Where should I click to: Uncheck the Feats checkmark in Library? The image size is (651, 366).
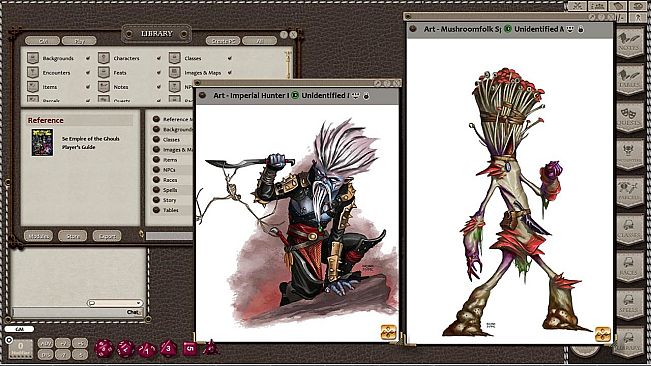click(x=159, y=73)
